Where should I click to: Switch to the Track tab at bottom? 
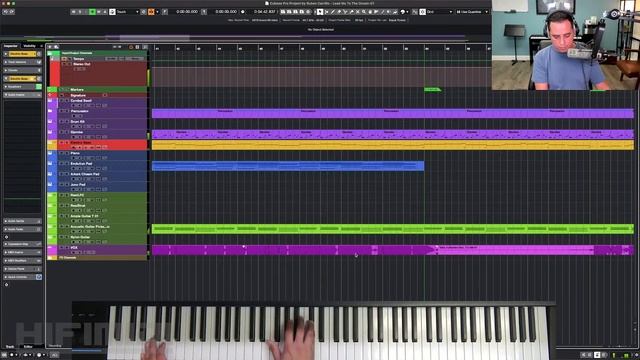[x=10, y=347]
